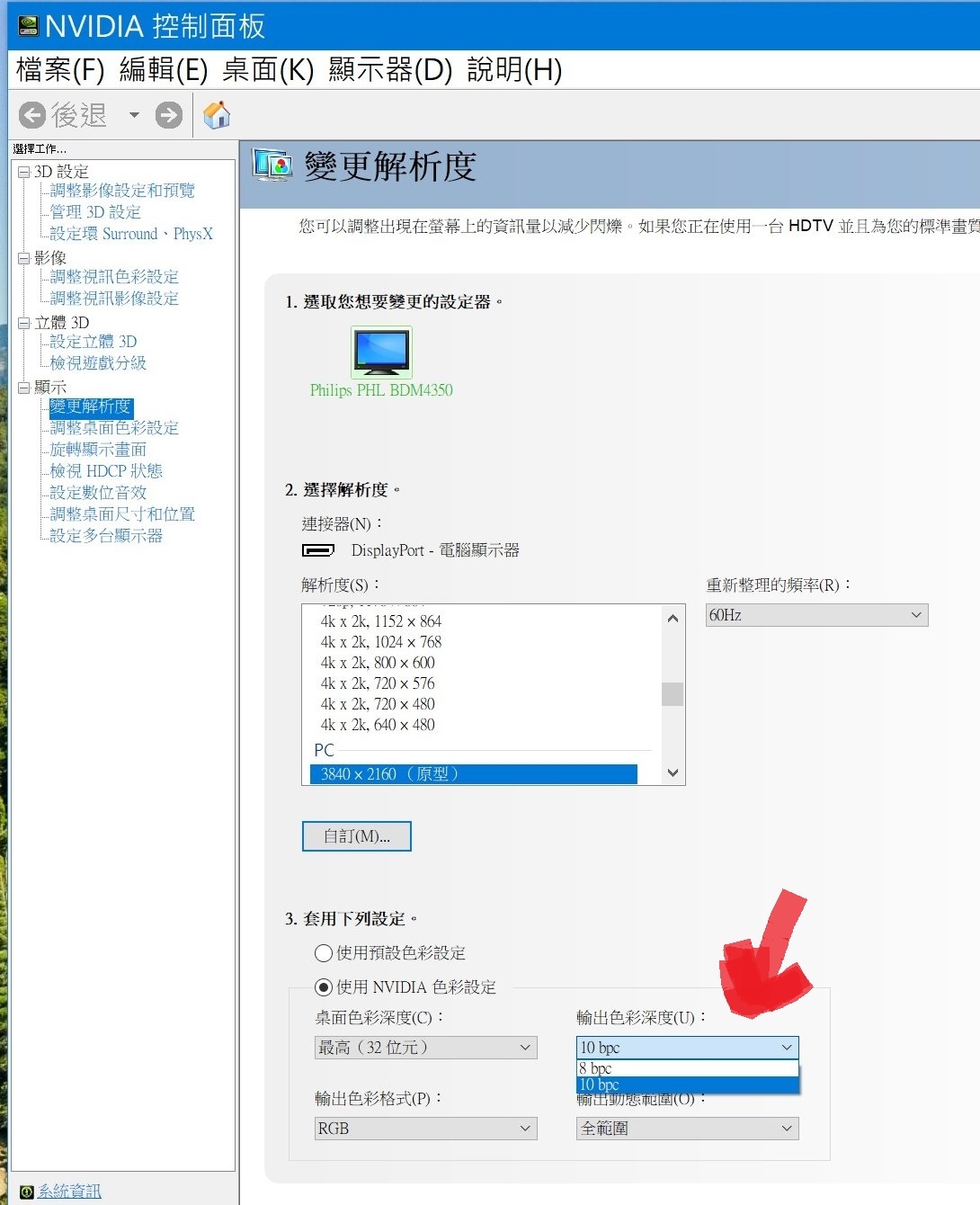Collapse the 3D 設定 tree node
The width and height of the screenshot is (980, 1205).
pyautogui.click(x=24, y=172)
